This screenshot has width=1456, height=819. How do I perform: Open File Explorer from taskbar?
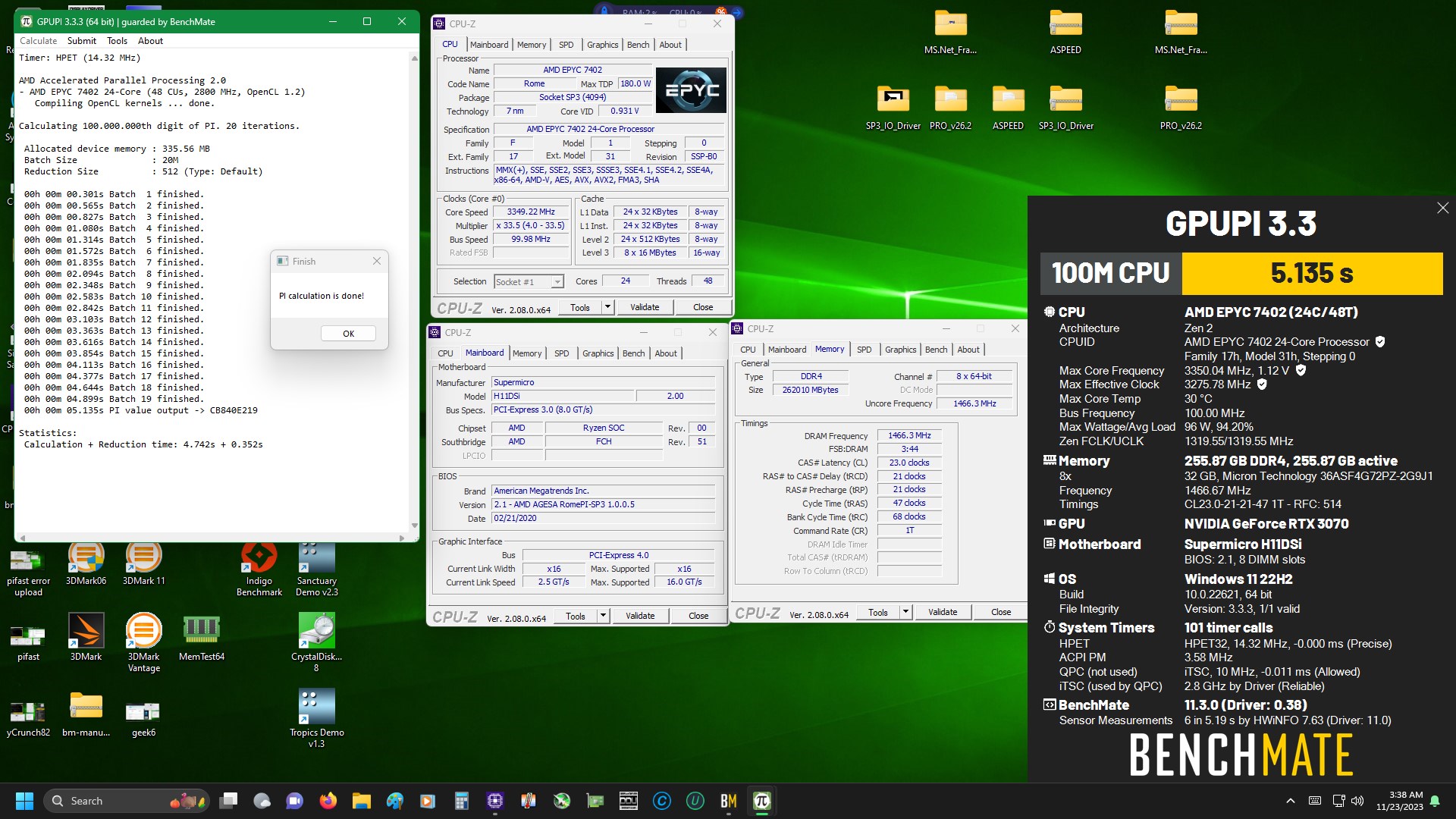coord(362,801)
